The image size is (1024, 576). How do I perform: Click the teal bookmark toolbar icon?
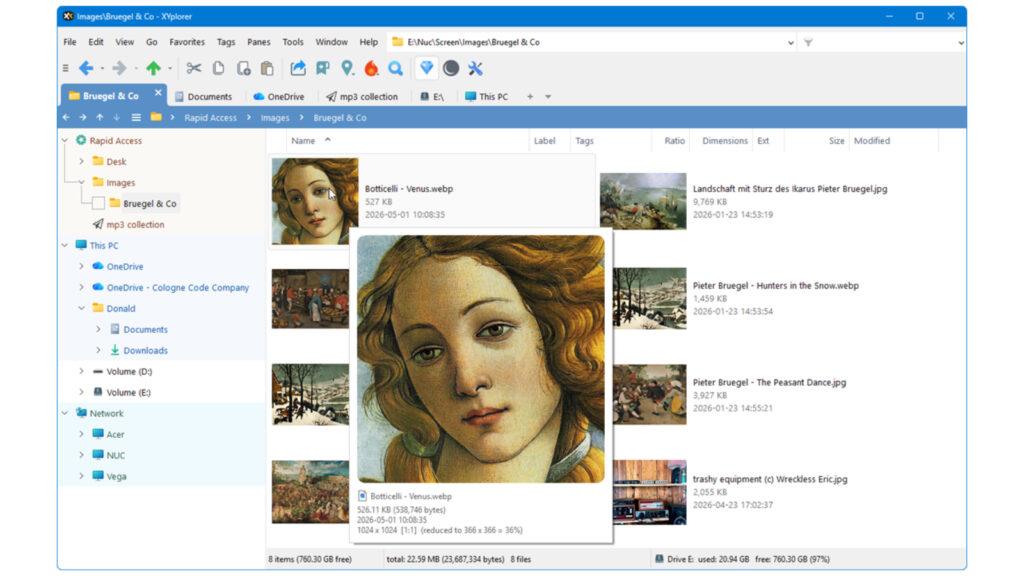coord(323,68)
